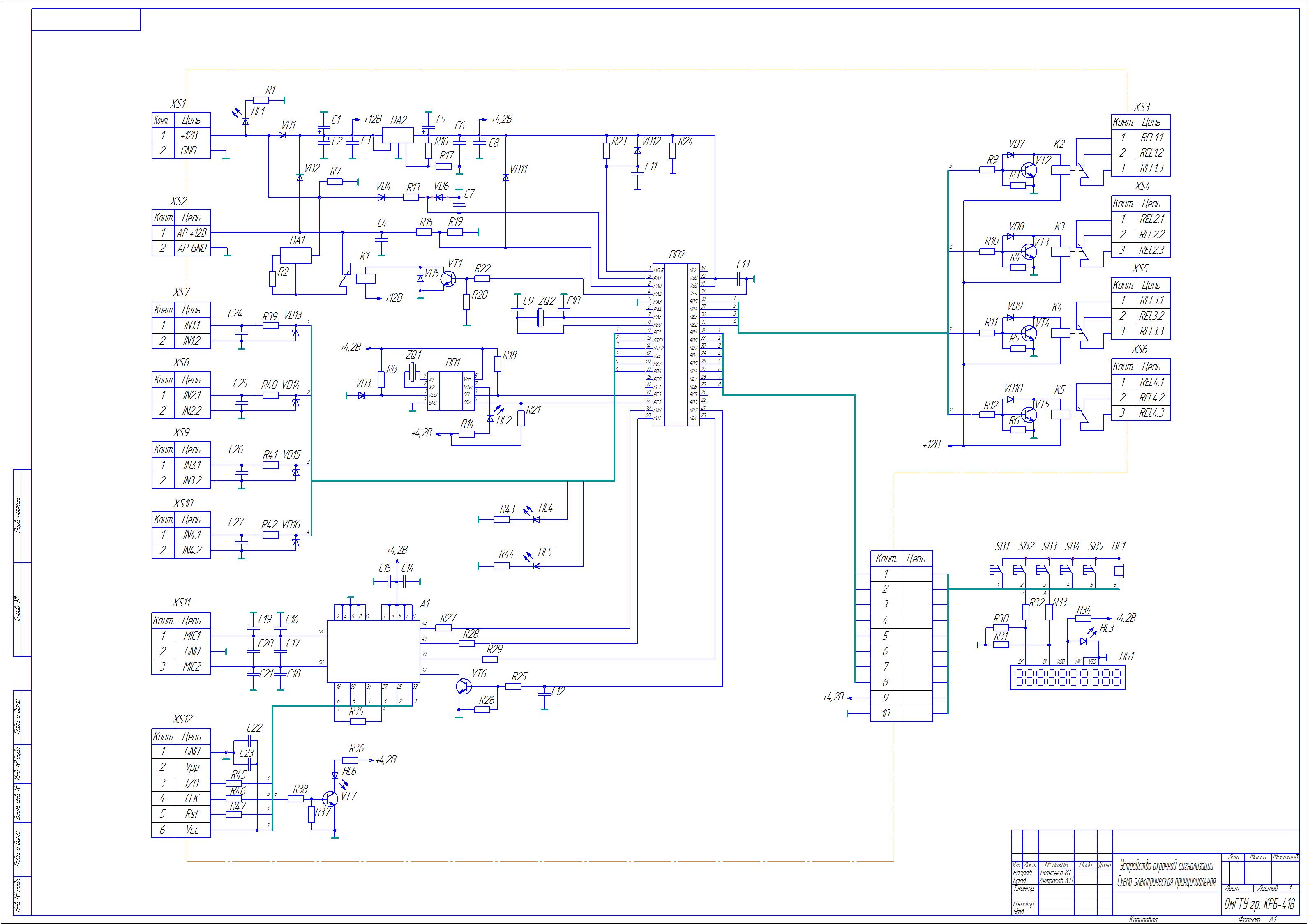This screenshot has width=1308, height=924.
Task: Click the 'IN3.1' cell in XS9
Action: point(193,465)
